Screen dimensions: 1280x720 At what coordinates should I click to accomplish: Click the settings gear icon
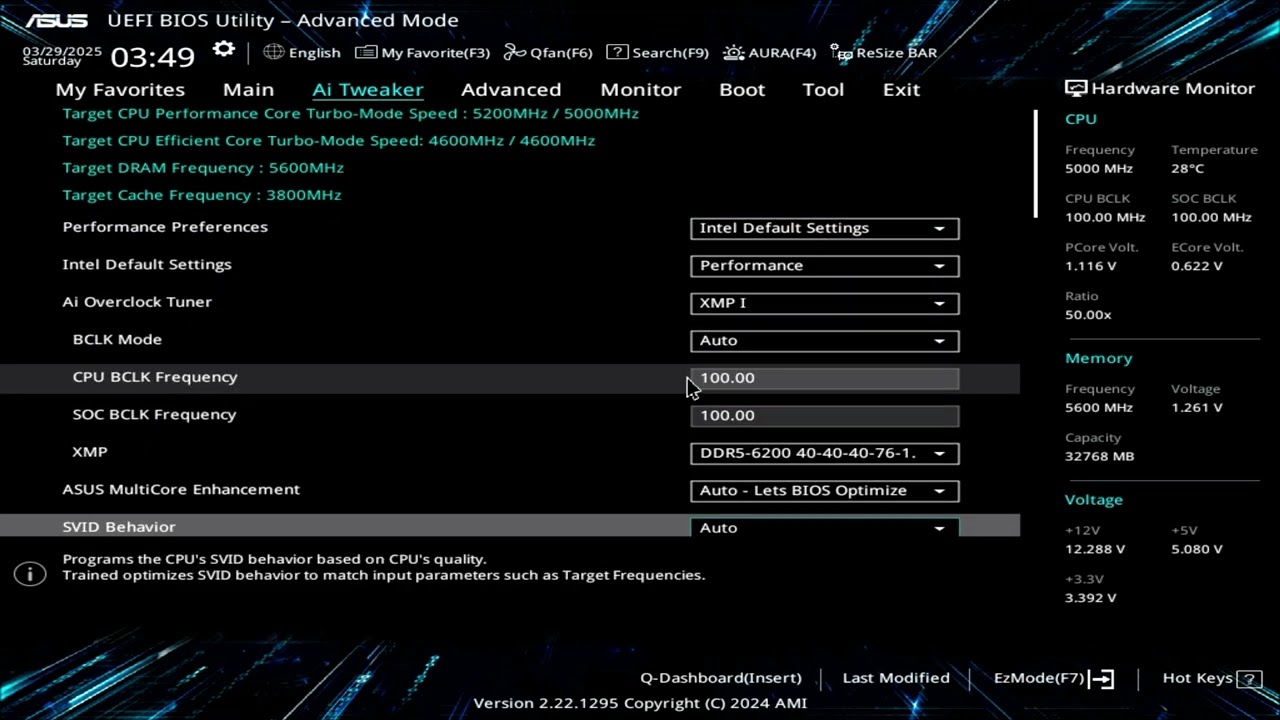(224, 50)
